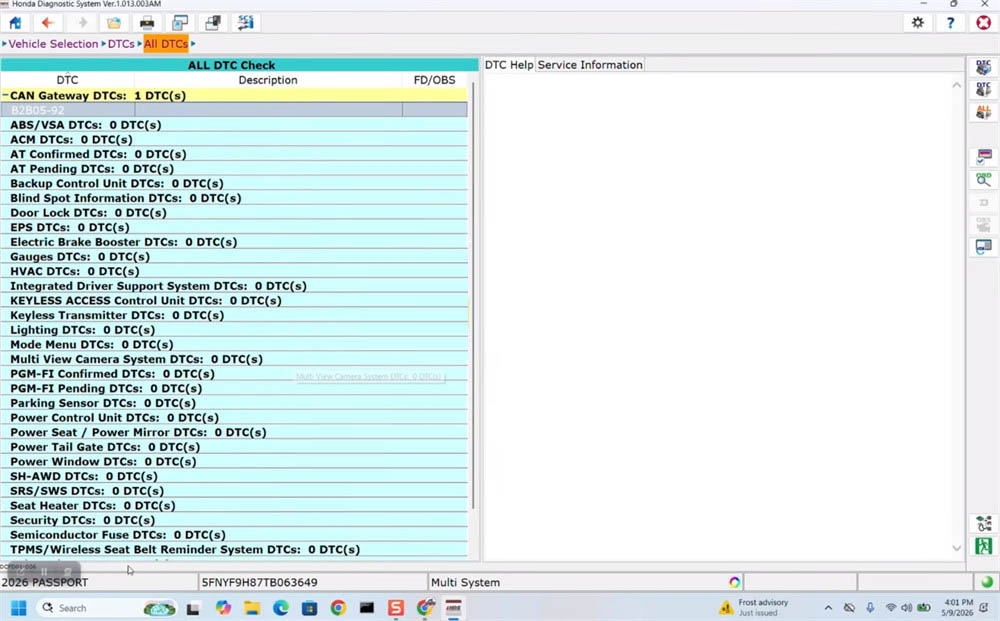Screen dimensions: 1000x621
Task: Select AT Confirmed DTCs row
Action: point(234,154)
